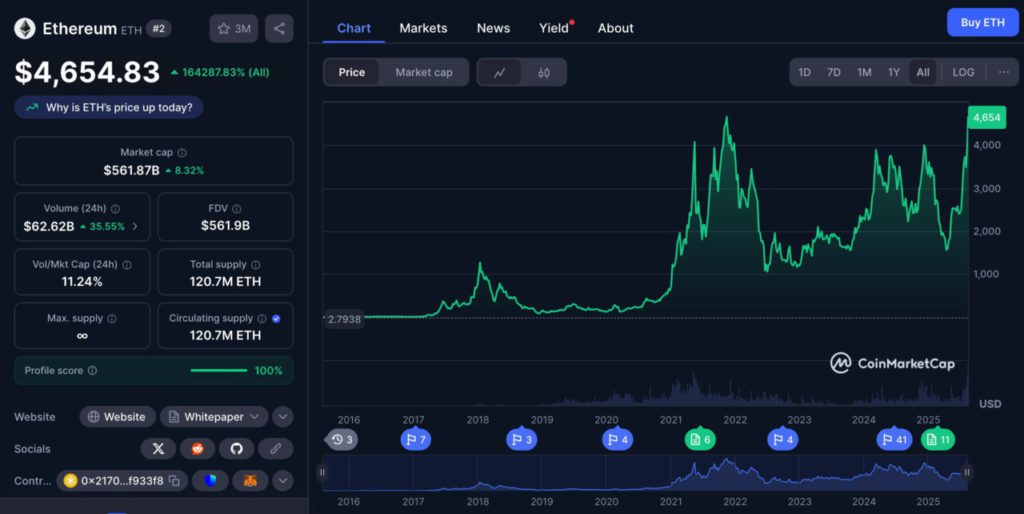Image resolution: width=1024 pixels, height=514 pixels.
Task: Open the Yield tab
Action: [554, 28]
